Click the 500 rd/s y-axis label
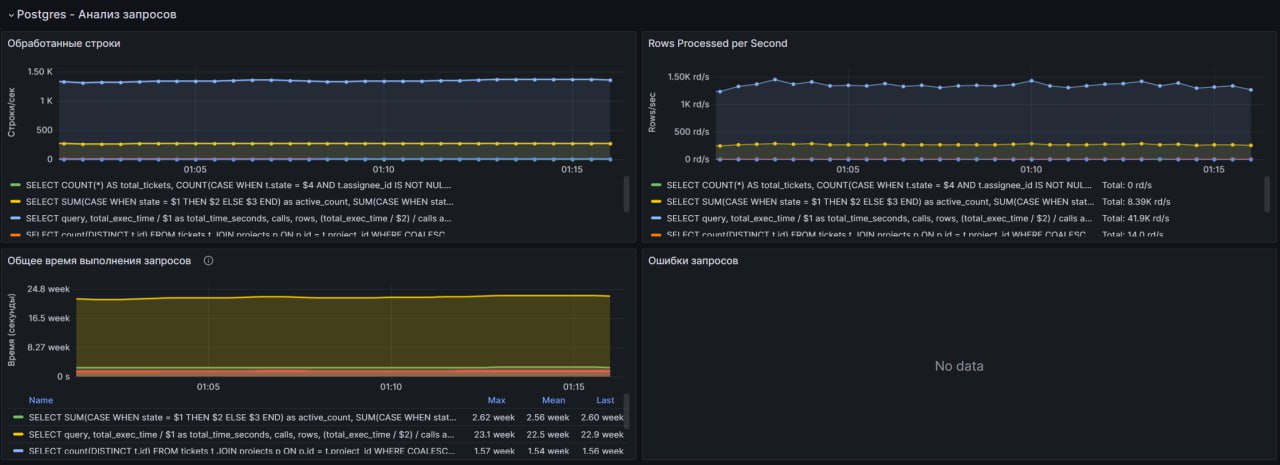 click(x=691, y=131)
